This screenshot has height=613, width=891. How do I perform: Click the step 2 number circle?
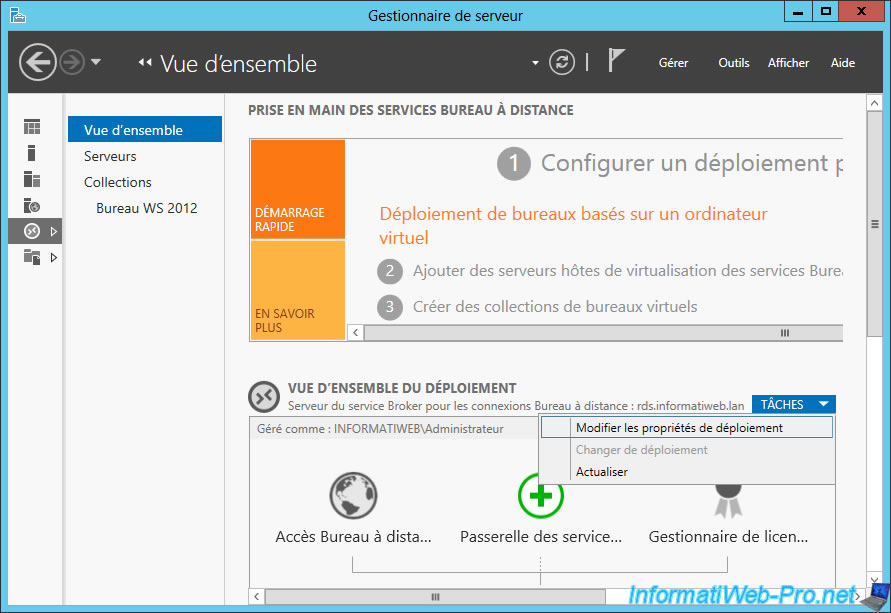[390, 271]
